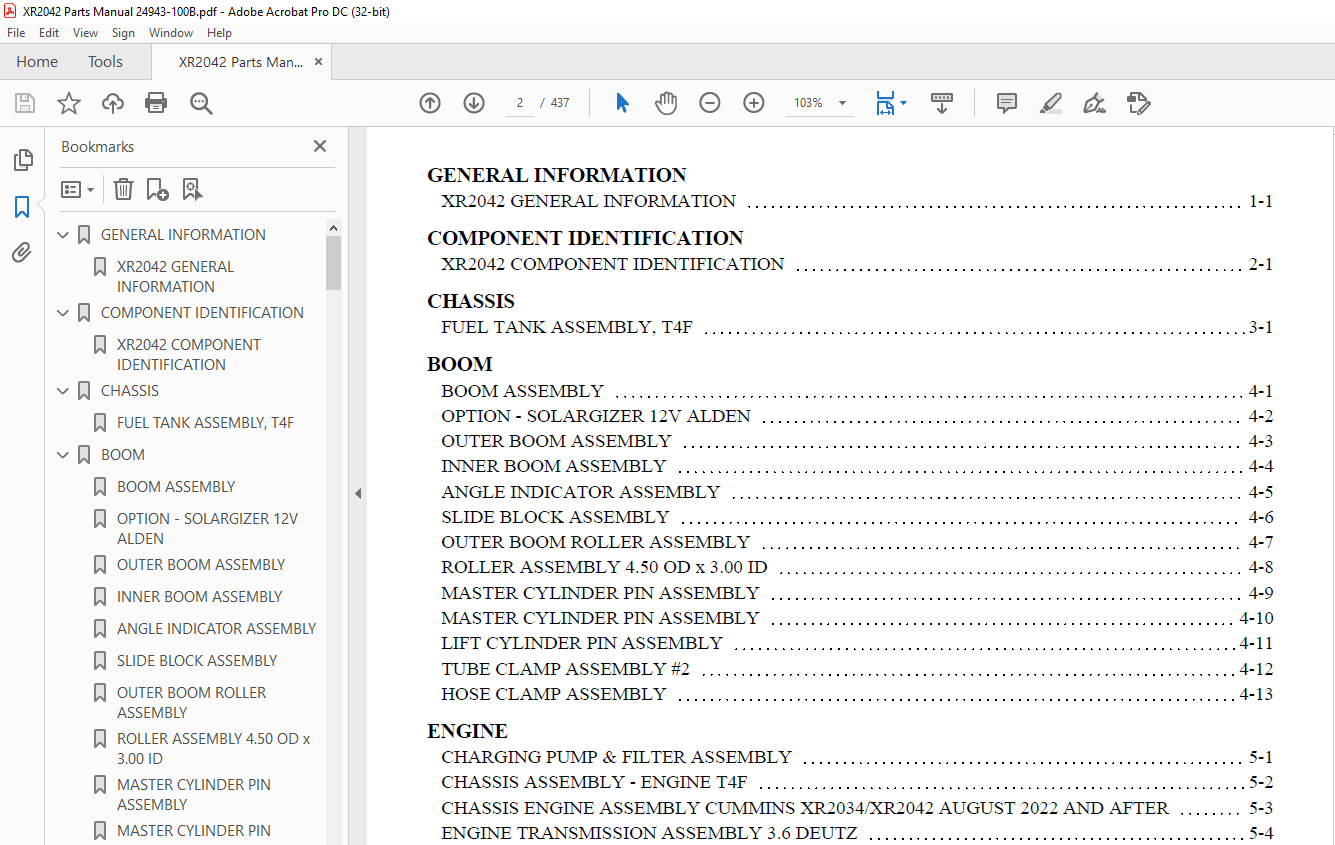The image size is (1335, 845).
Task: Open the bookmark options dropdown menu
Action: (x=77, y=189)
